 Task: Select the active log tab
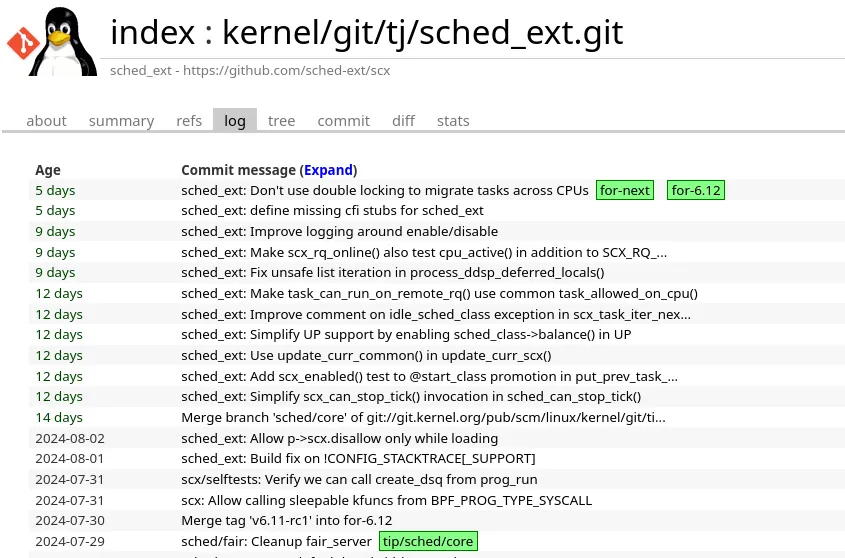pyautogui.click(x=235, y=121)
